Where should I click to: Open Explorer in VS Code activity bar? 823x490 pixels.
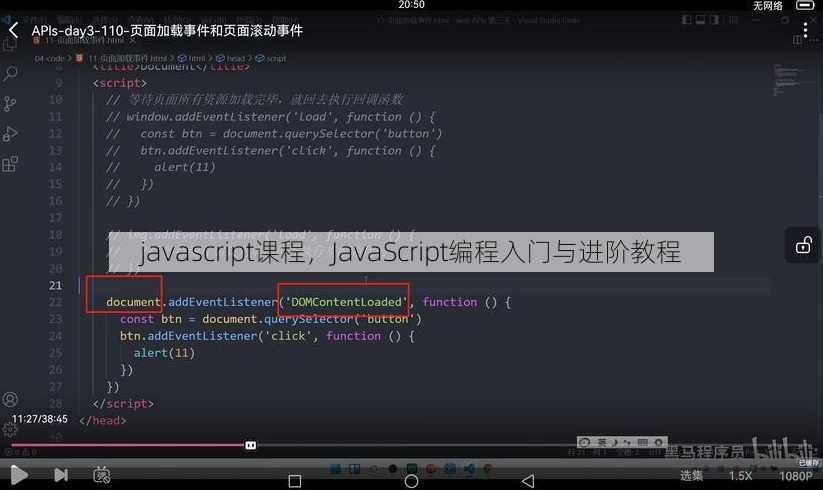10,46
